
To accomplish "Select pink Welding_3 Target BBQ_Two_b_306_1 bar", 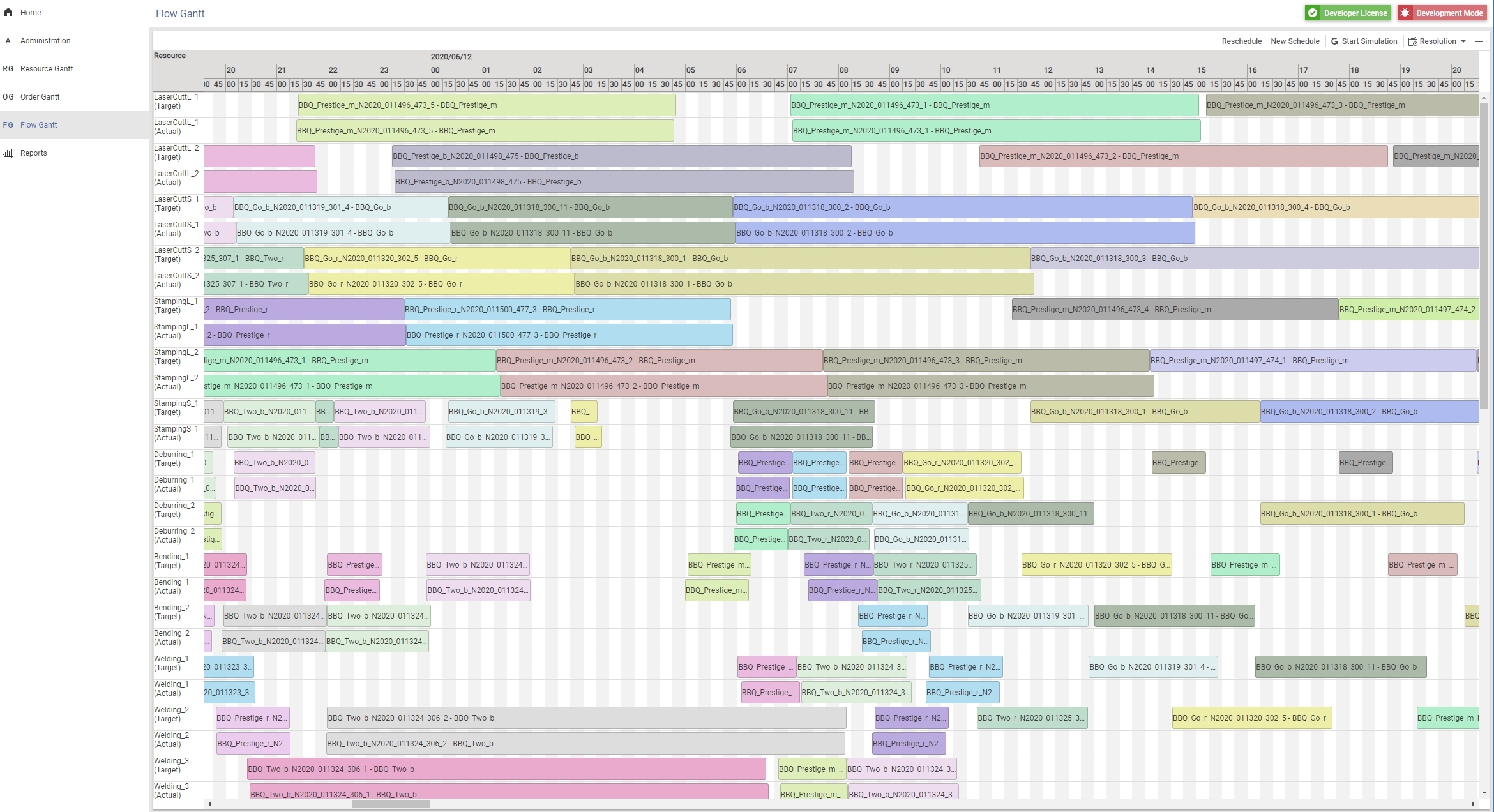I will point(506,769).
